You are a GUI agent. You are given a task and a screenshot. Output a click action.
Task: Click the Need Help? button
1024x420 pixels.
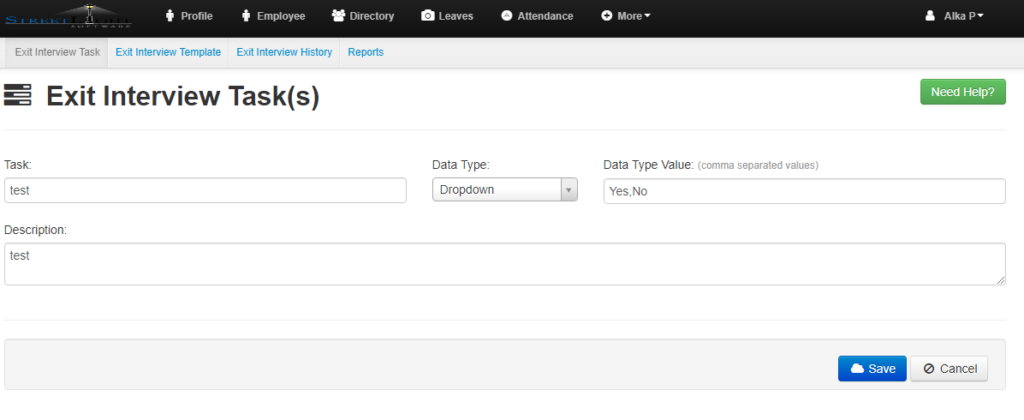[x=963, y=92]
